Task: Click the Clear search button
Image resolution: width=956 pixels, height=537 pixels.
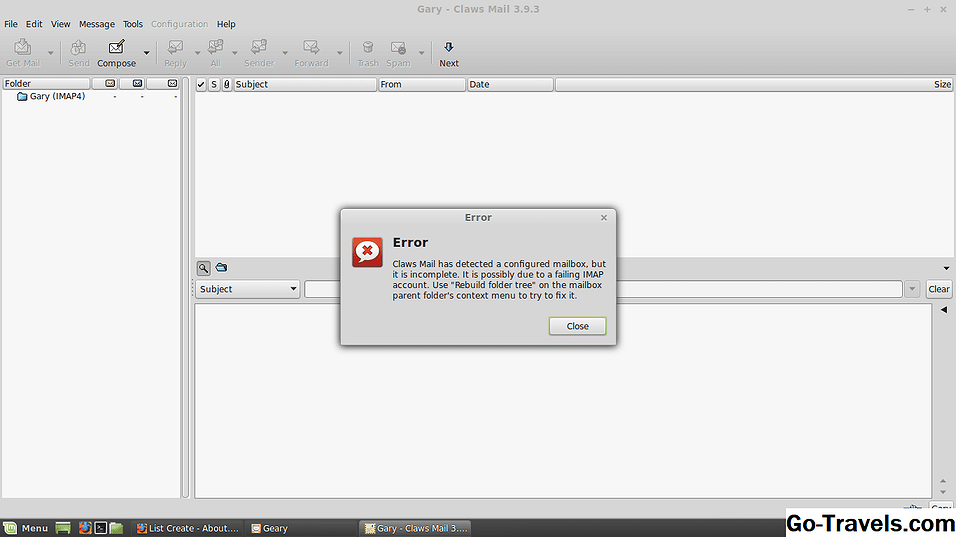Action: [x=938, y=289]
